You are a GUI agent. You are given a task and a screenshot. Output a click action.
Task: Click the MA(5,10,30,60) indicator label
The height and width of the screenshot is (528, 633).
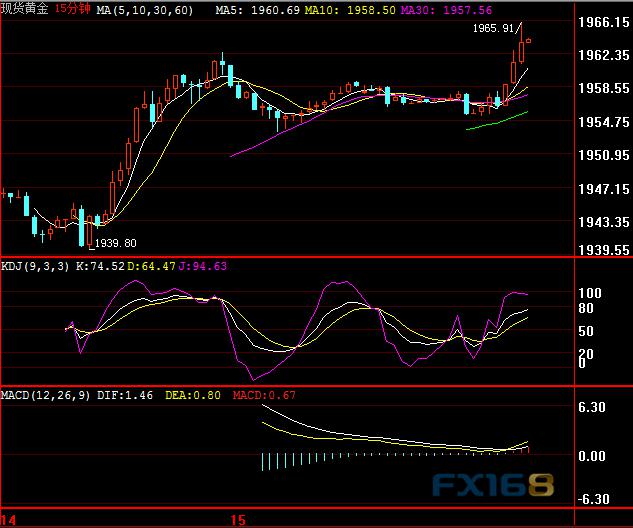tap(145, 10)
